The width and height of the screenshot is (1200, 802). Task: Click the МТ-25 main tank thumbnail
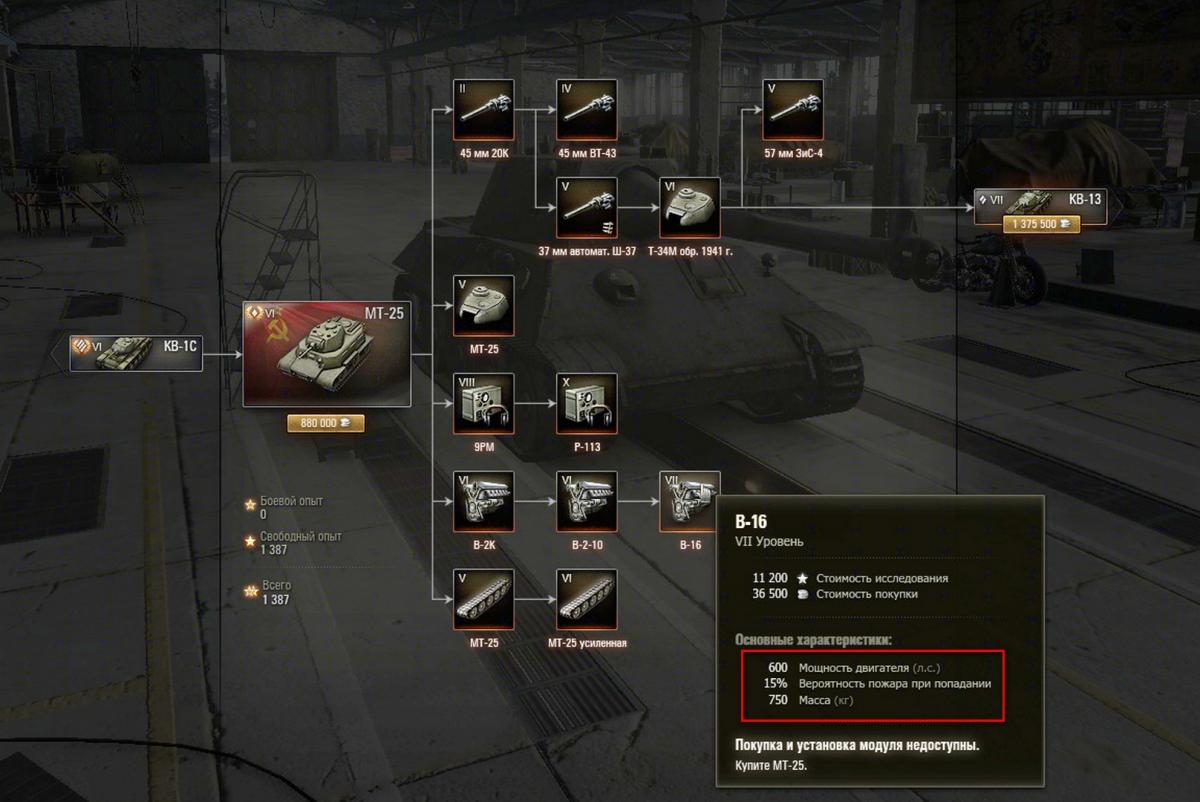[x=327, y=354]
